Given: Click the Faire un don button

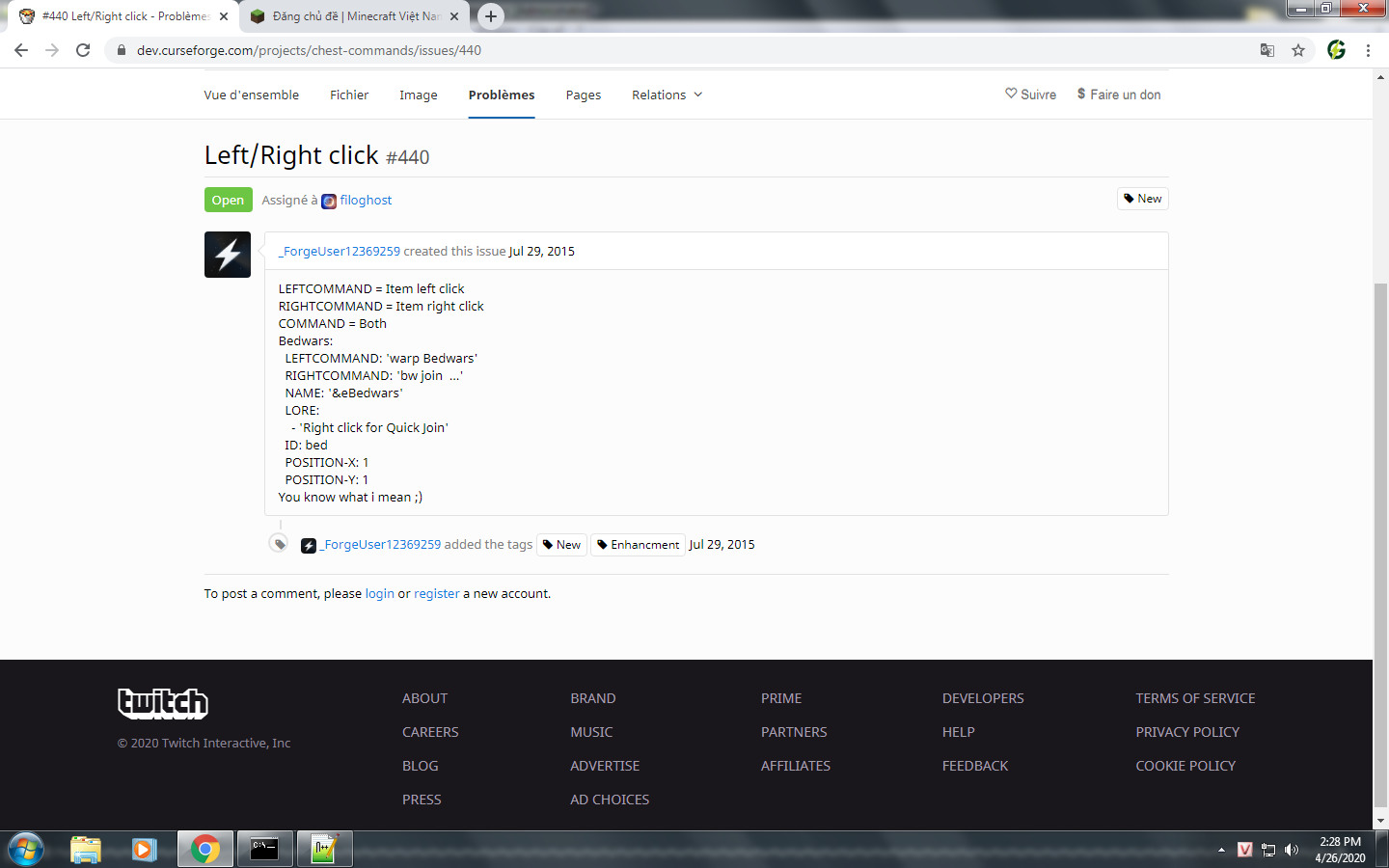Looking at the screenshot, I should (1119, 95).
